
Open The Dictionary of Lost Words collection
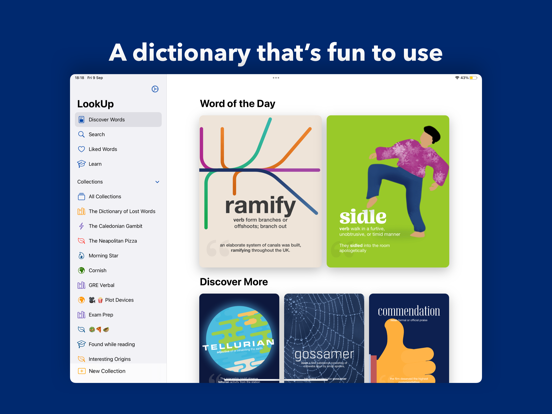coord(118,211)
